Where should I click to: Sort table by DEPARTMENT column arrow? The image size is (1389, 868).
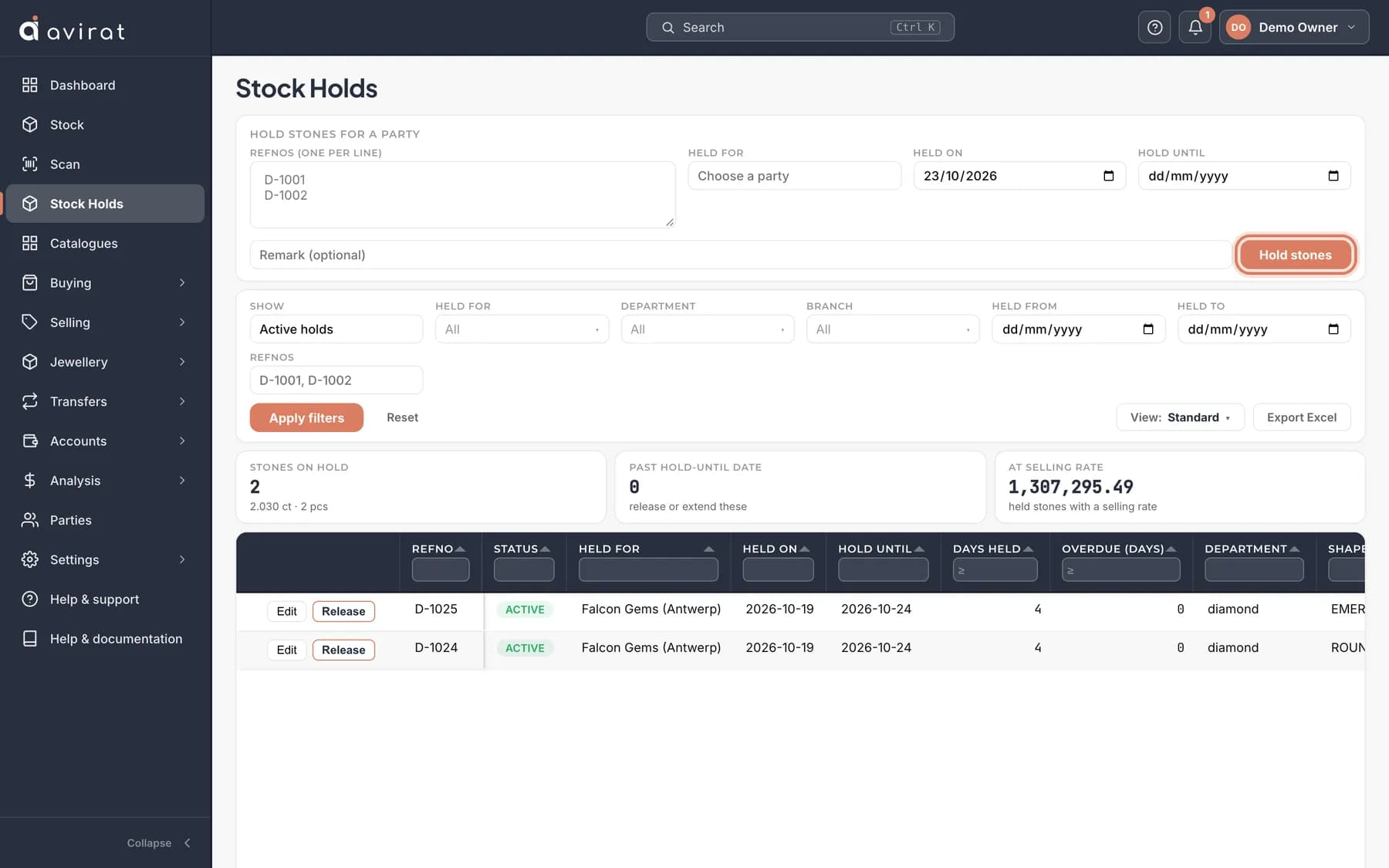pos(1295,549)
